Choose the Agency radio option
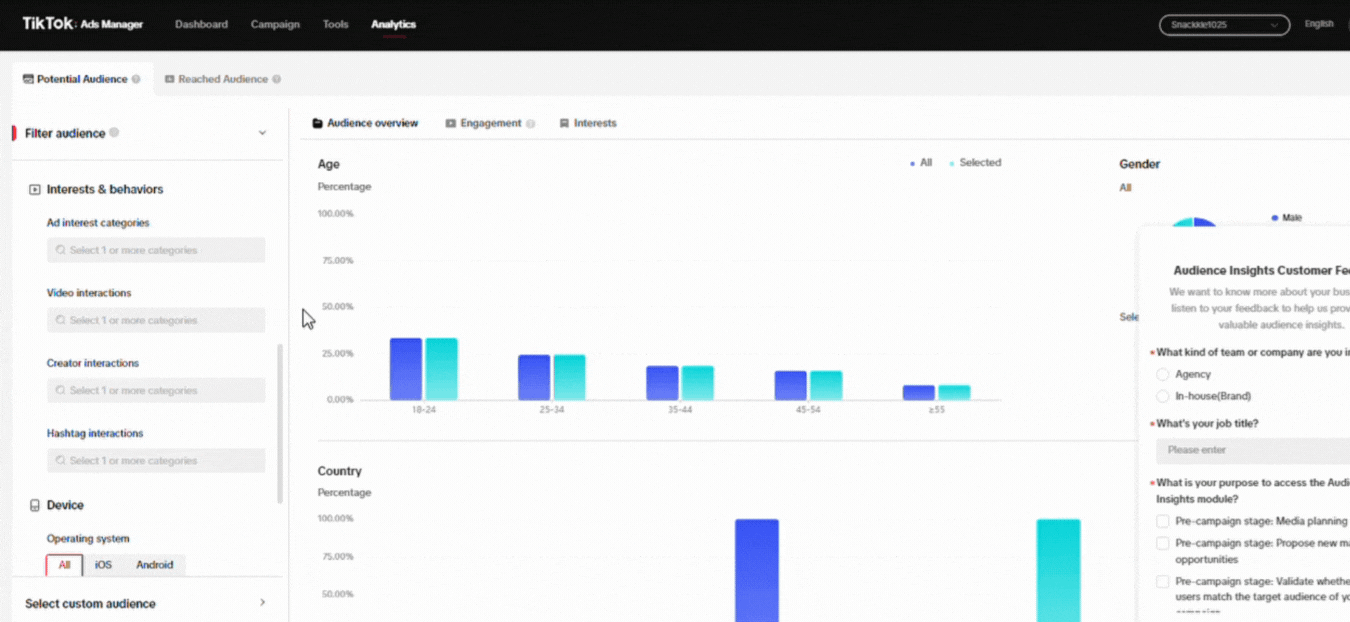 (x=1162, y=374)
